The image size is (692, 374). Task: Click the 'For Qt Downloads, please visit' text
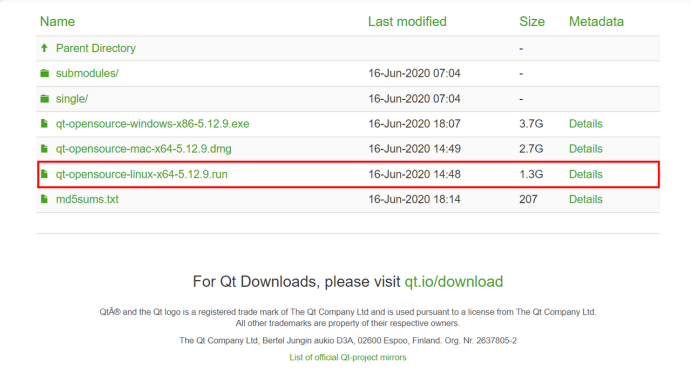click(x=296, y=282)
